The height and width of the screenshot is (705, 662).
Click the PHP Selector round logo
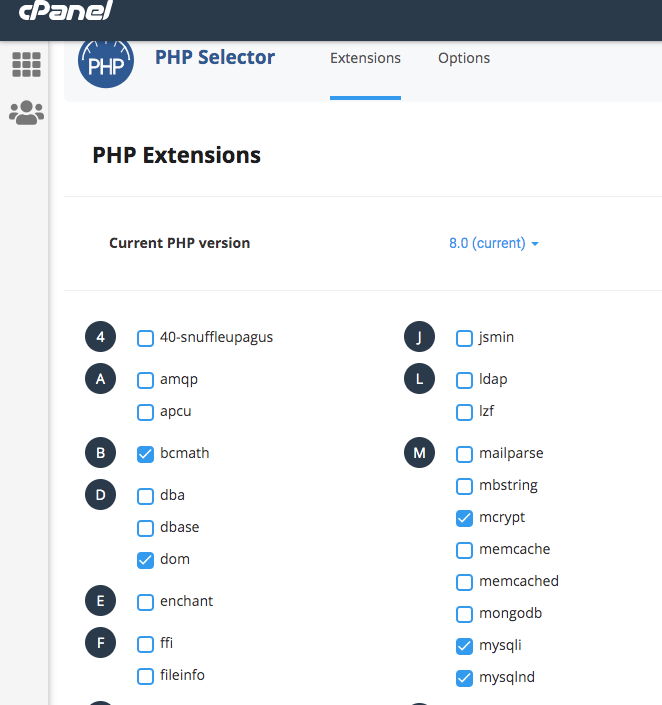106,61
